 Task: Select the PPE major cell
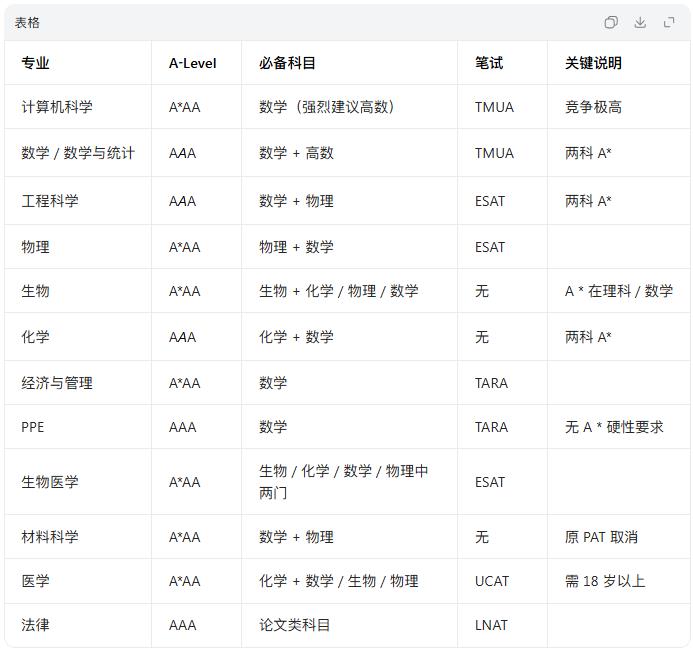click(33, 427)
